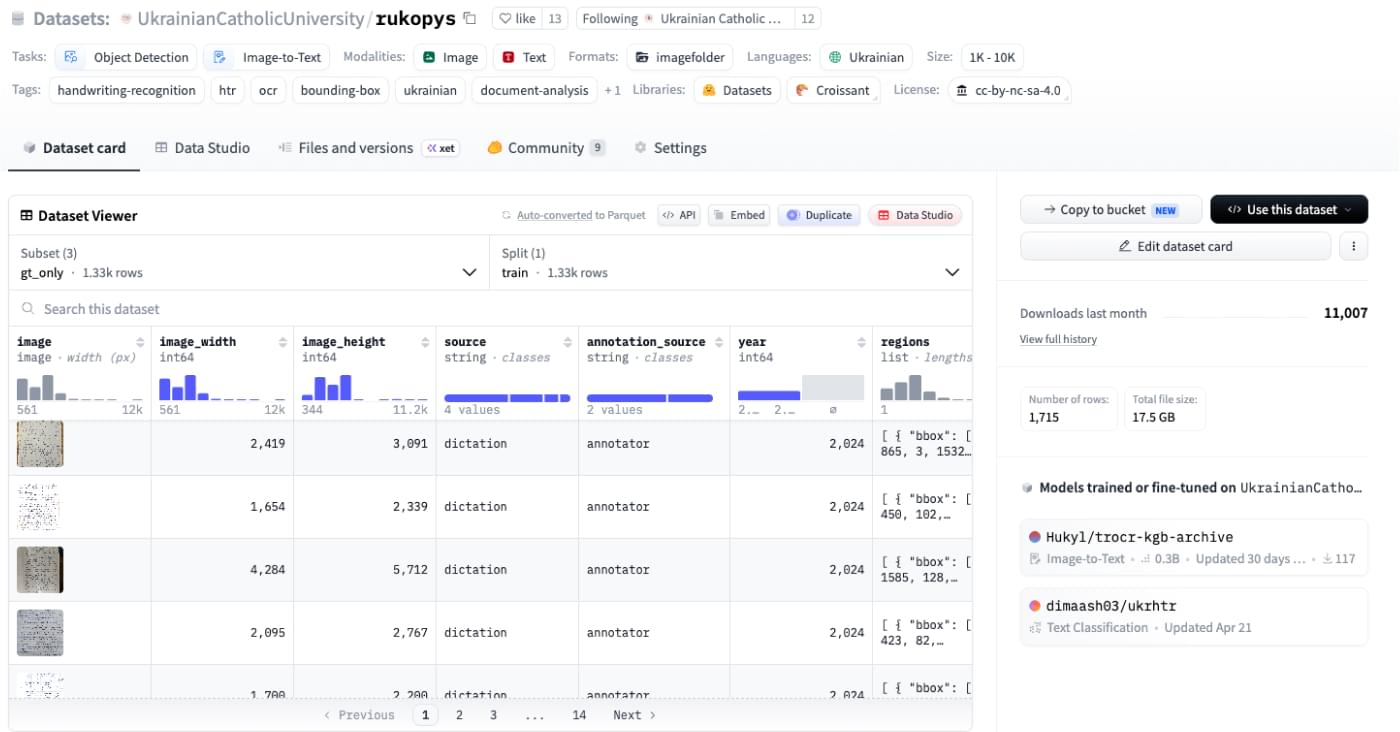Open the Files and versions tab
Viewport: 1400px width, 732px height.
(367, 148)
